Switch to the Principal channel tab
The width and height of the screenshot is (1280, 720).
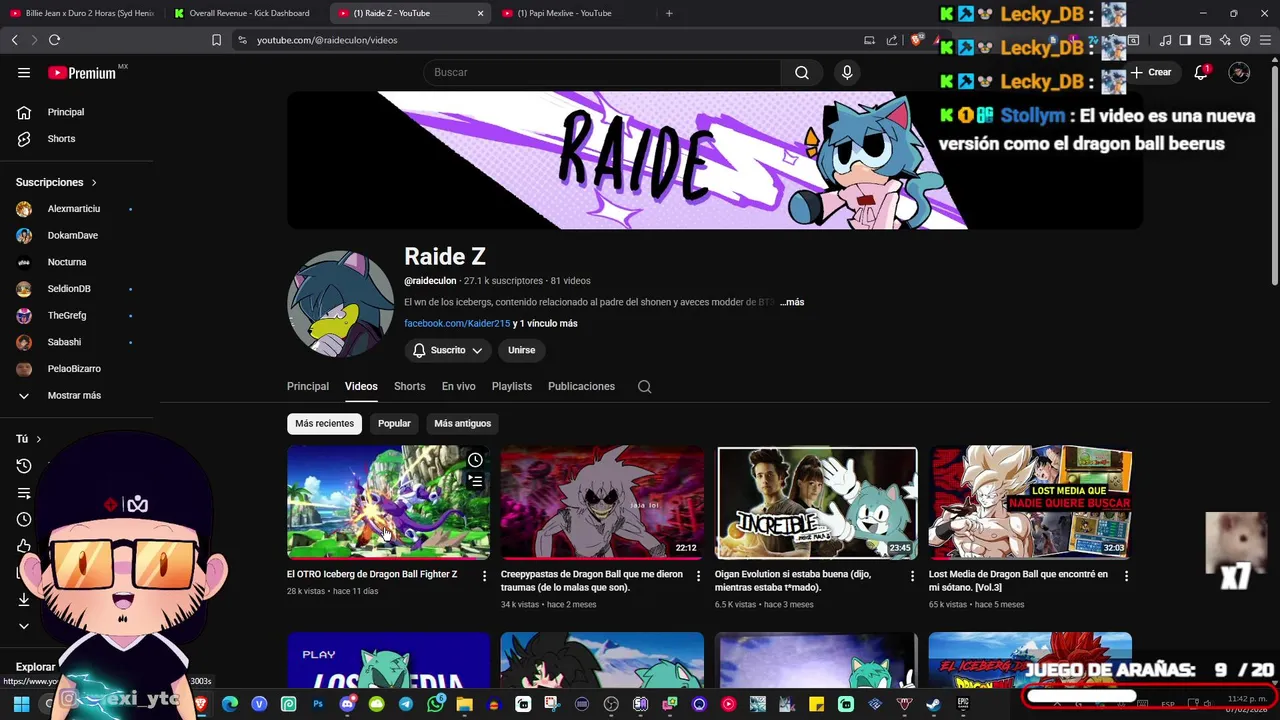click(x=308, y=387)
